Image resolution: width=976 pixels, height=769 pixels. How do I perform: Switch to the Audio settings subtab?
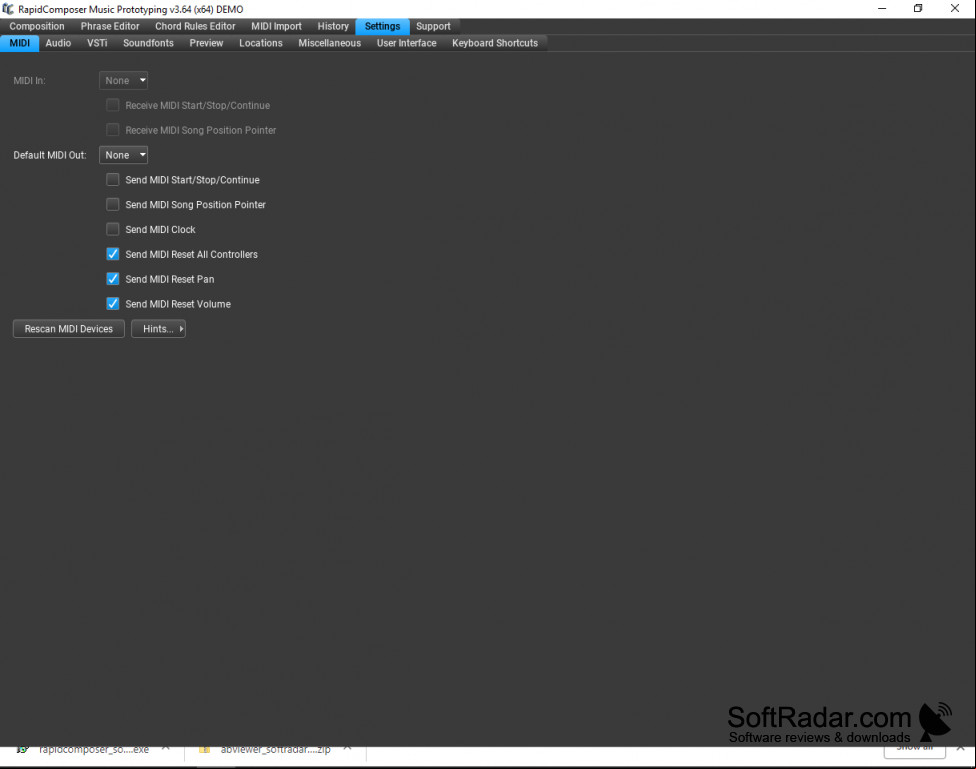[x=58, y=43]
